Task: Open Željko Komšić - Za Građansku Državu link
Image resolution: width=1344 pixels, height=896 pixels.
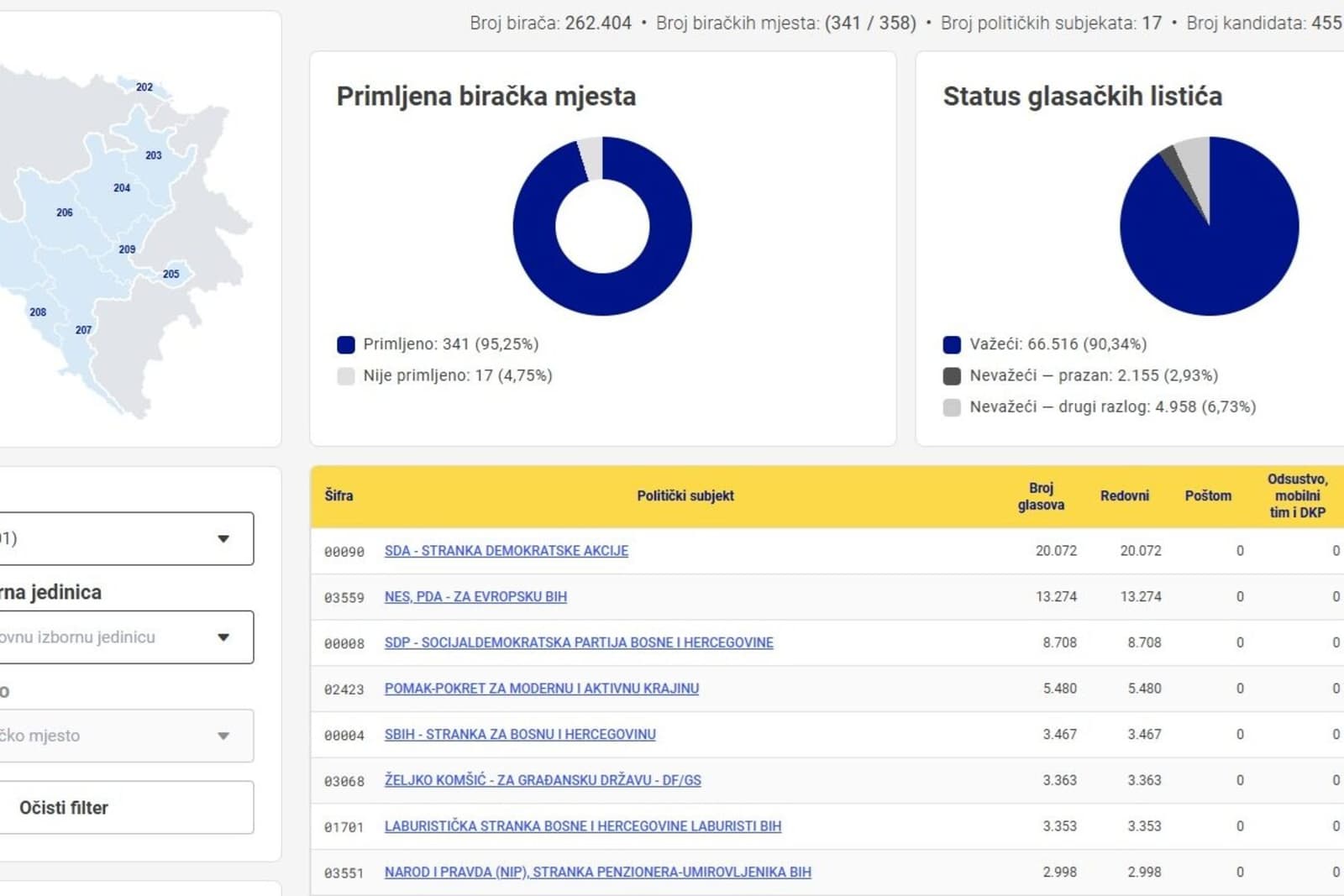Action: (543, 780)
